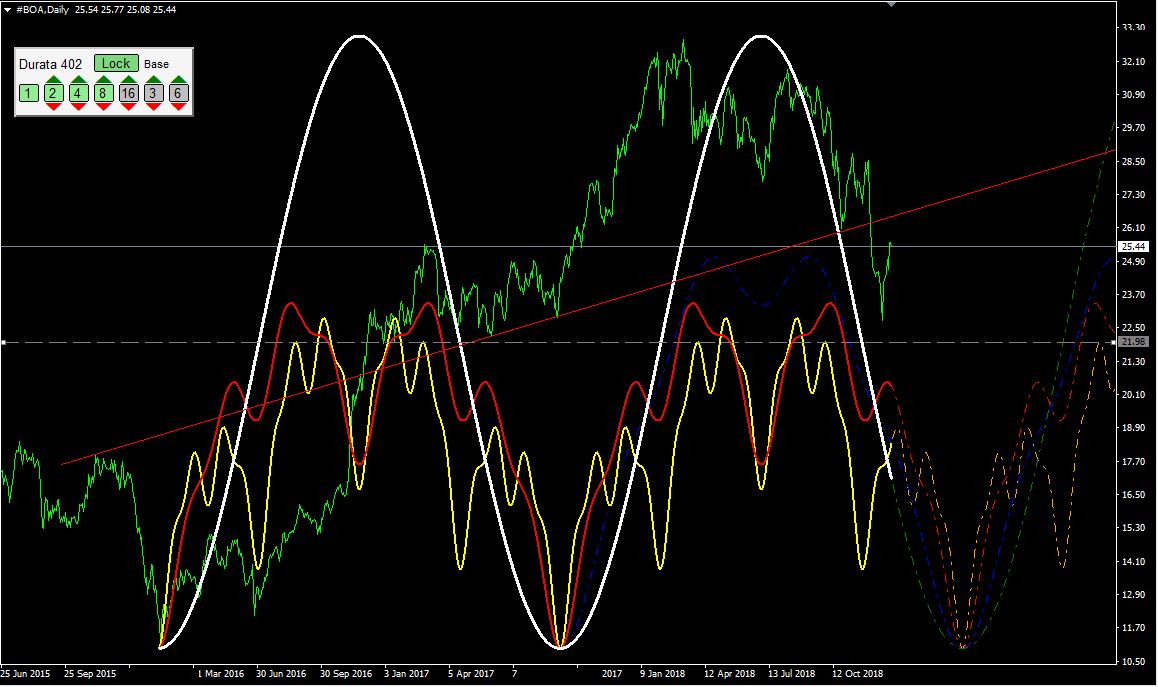This screenshot has height=687, width=1158.
Task: Toggle the cycle 1 button
Action: 28,93
